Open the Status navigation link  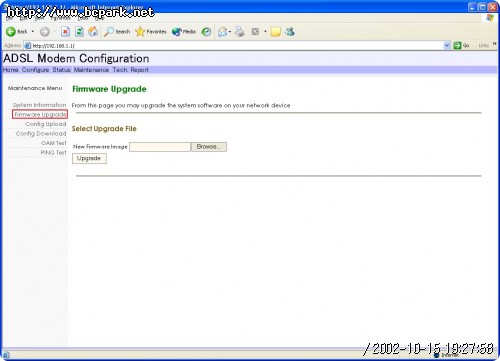61,70
